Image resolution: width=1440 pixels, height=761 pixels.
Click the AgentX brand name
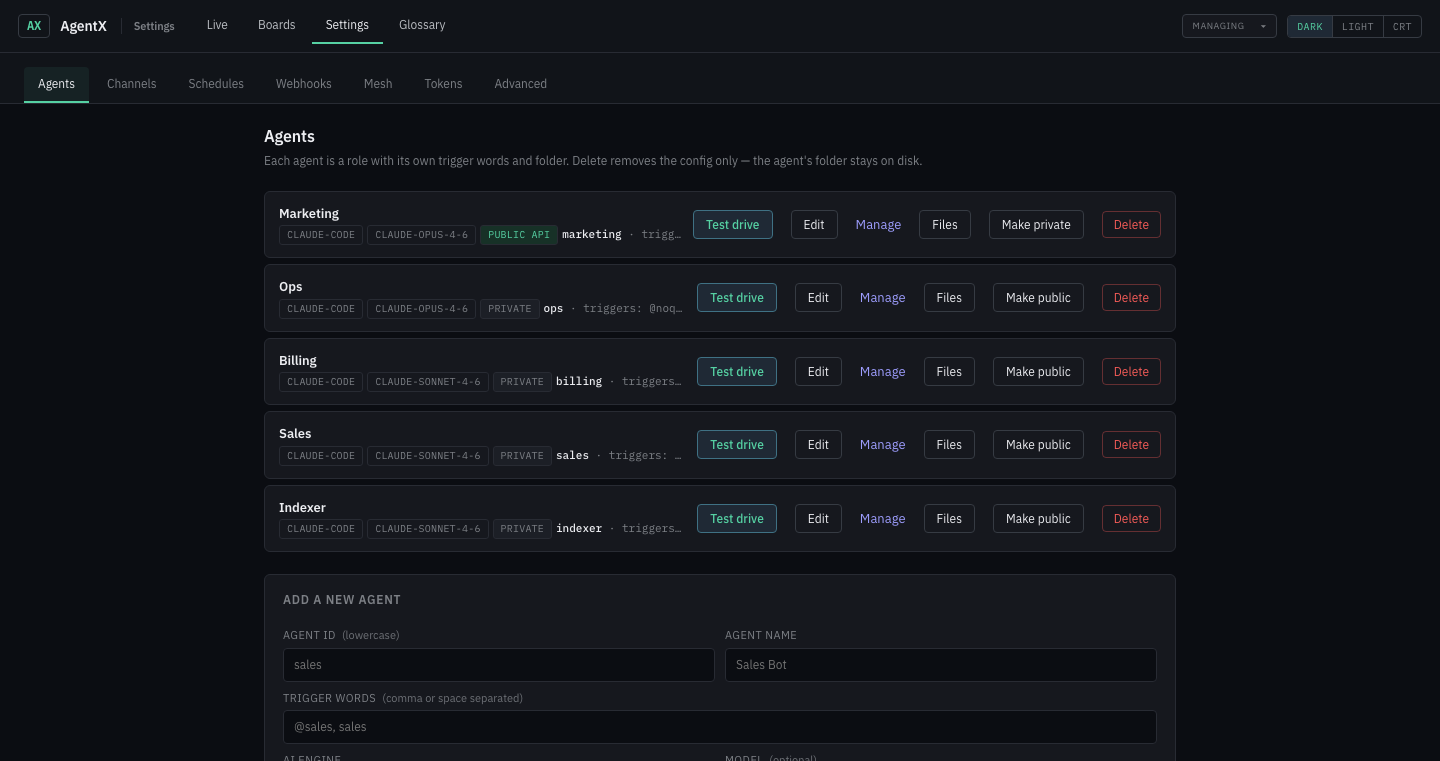(x=83, y=26)
